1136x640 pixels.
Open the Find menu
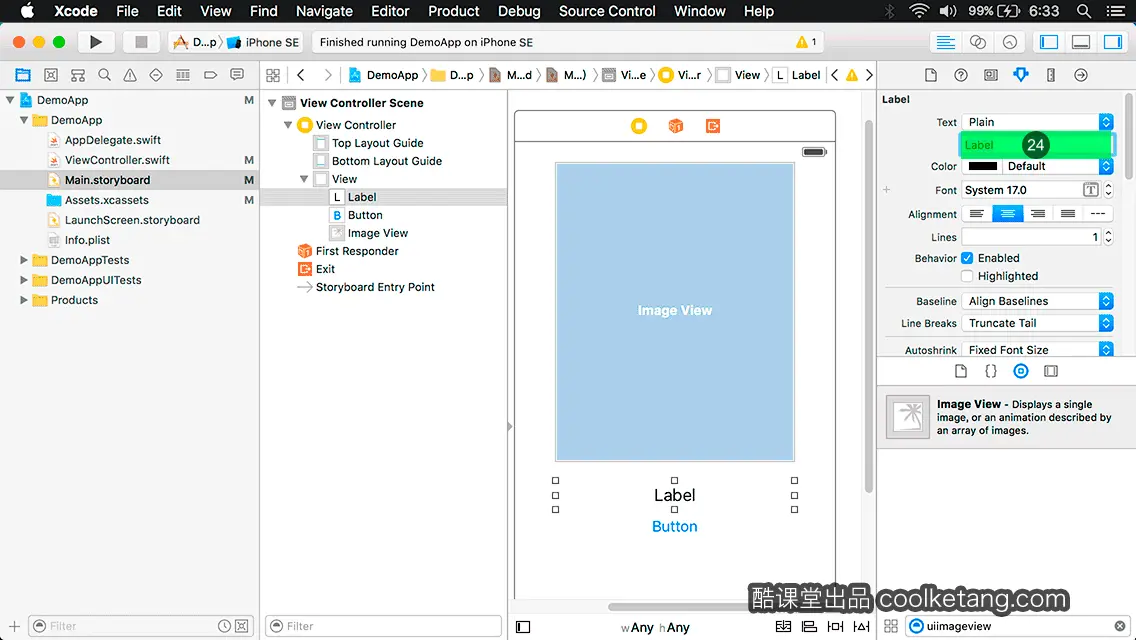click(x=264, y=11)
